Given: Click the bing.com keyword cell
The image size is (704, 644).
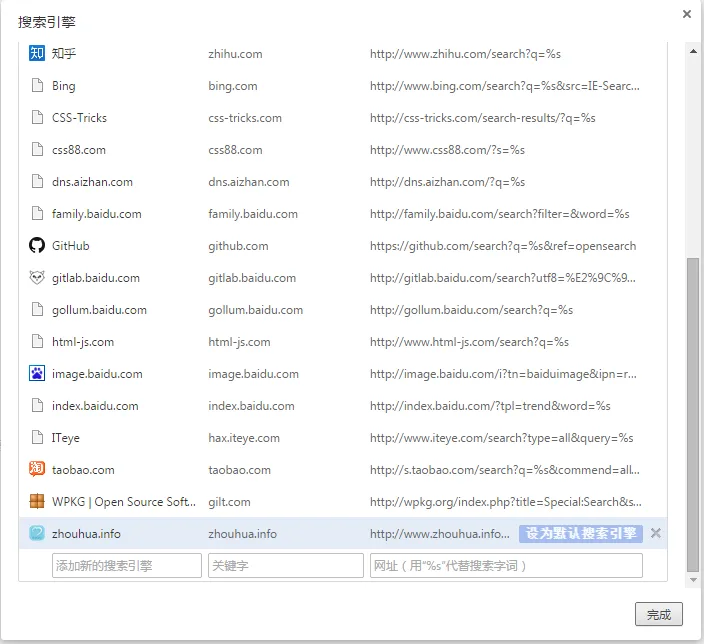Looking at the screenshot, I should click(x=233, y=86).
